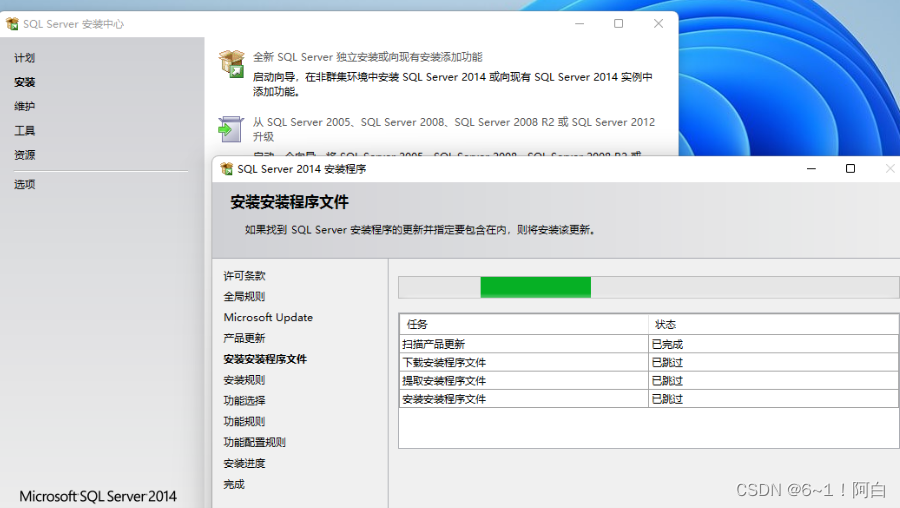Screen dimensions: 900x508
Task: Click the 提取安装程序文件 task row
Action: click(649, 381)
